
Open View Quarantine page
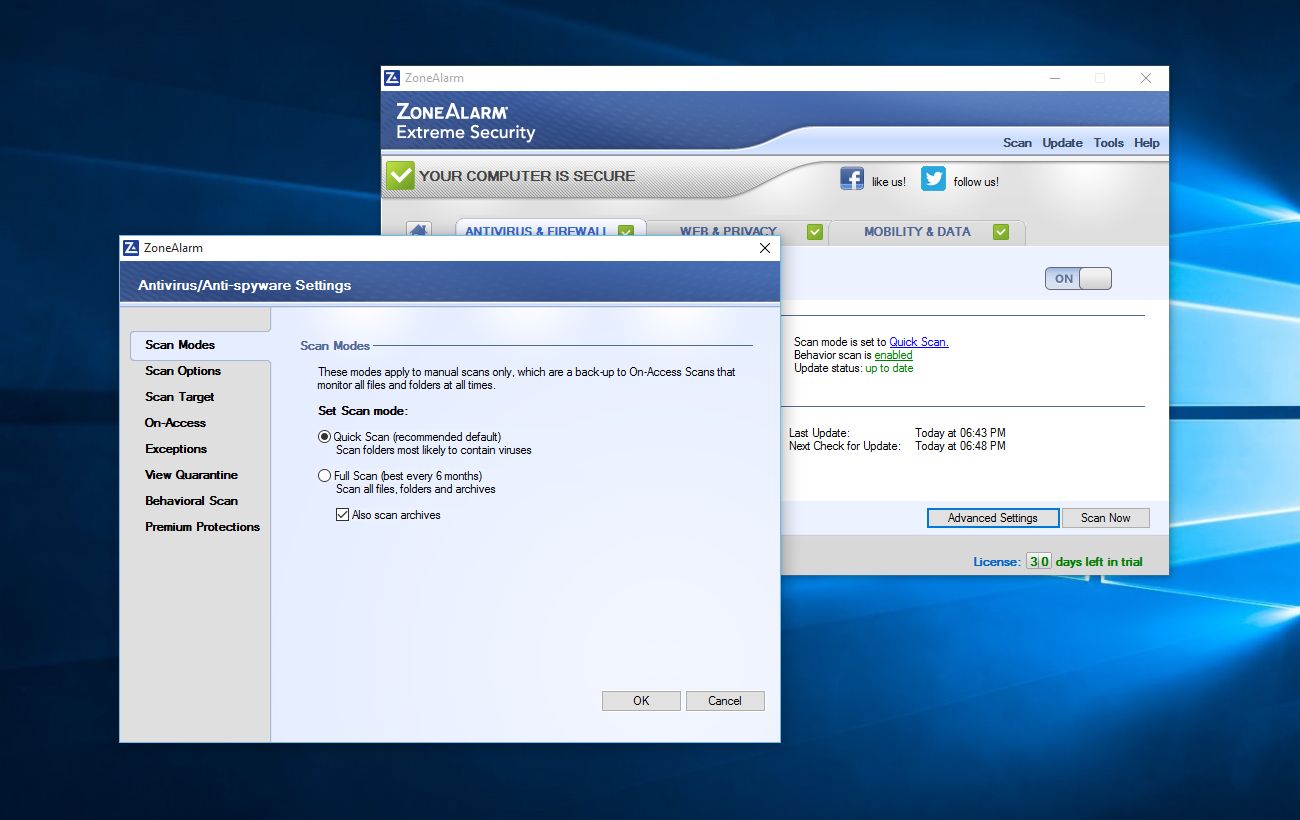pos(191,475)
